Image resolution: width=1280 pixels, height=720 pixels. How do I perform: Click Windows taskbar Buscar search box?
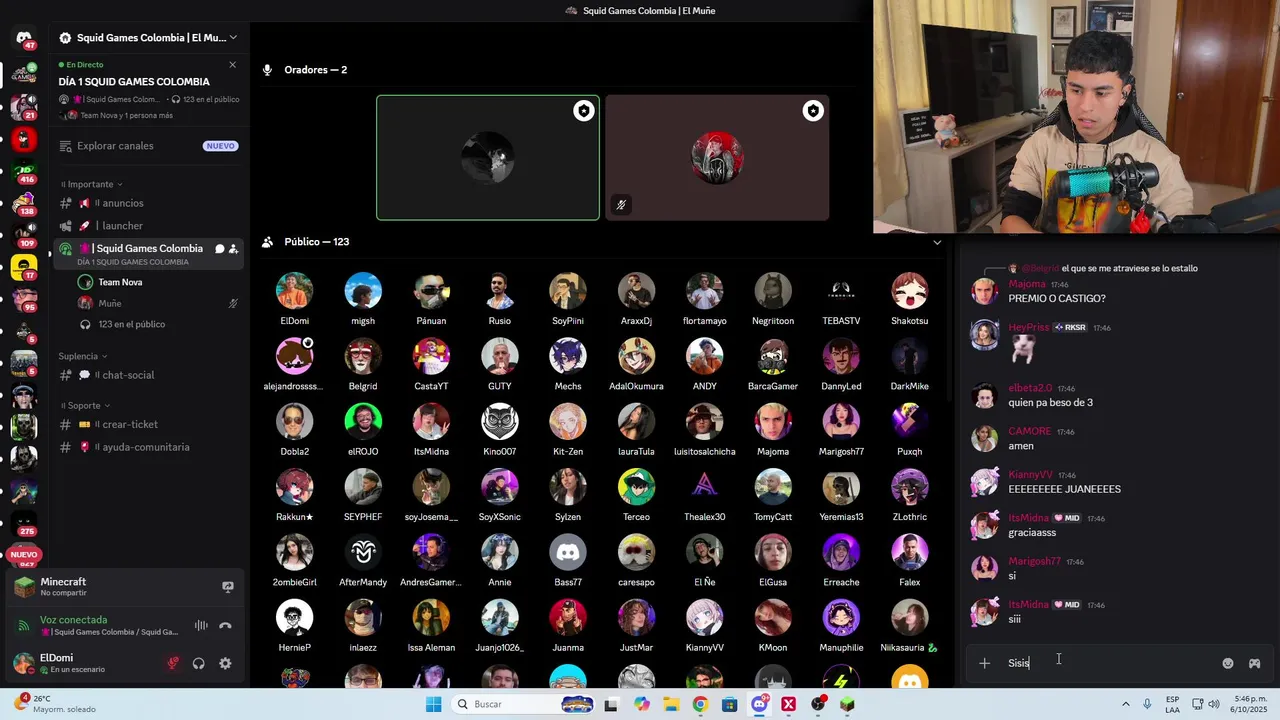[x=522, y=704]
